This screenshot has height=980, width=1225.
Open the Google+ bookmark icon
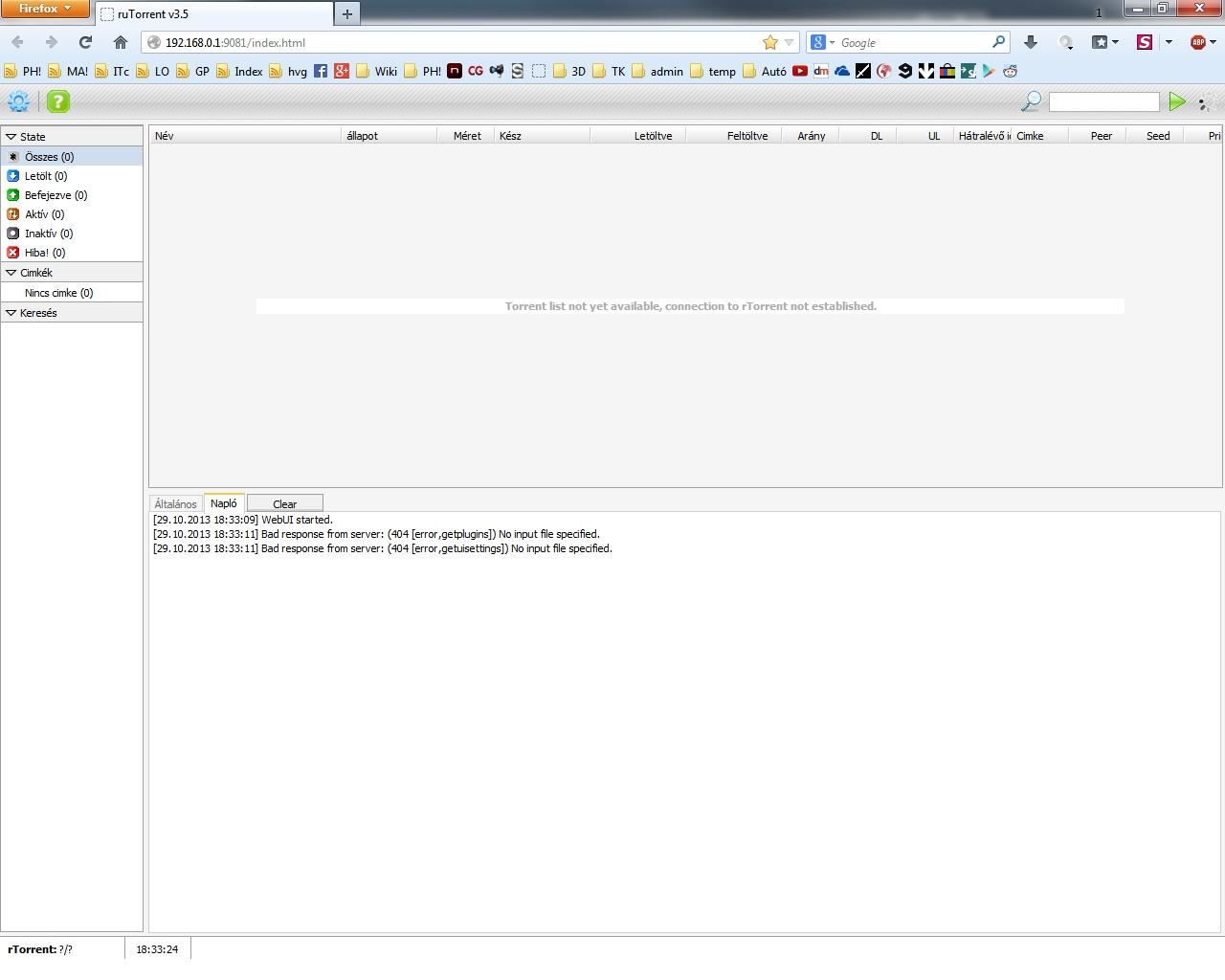[x=342, y=71]
